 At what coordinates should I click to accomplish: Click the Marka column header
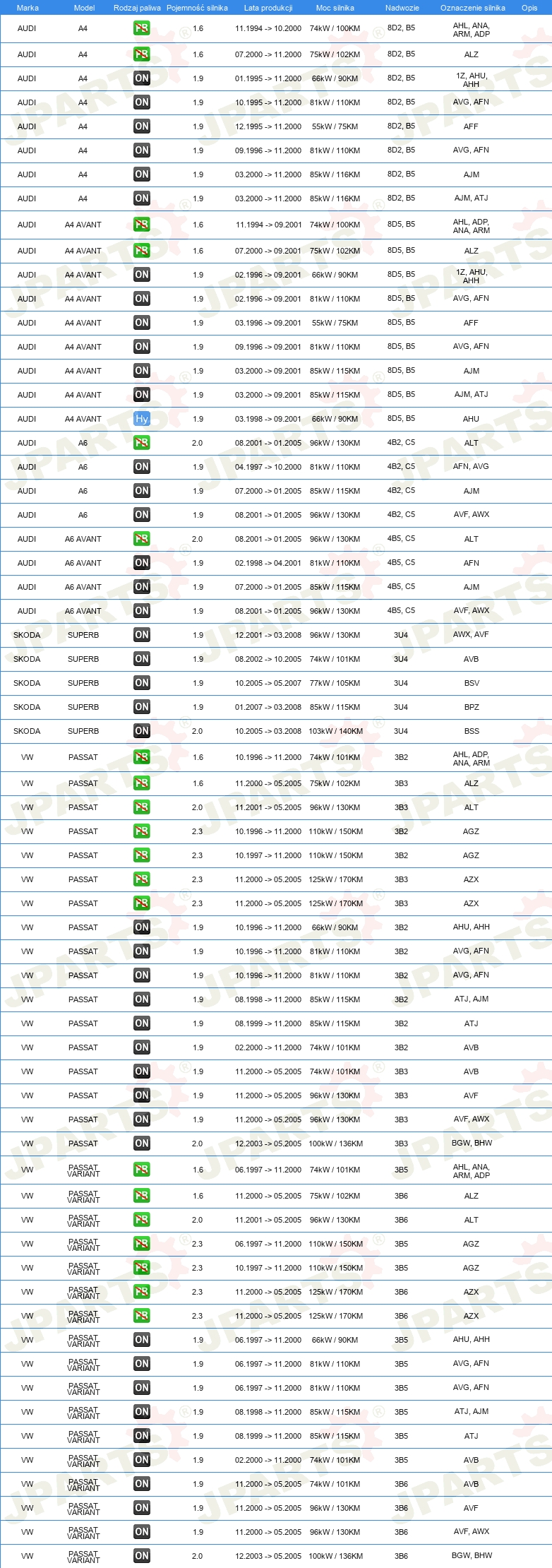click(28, 8)
